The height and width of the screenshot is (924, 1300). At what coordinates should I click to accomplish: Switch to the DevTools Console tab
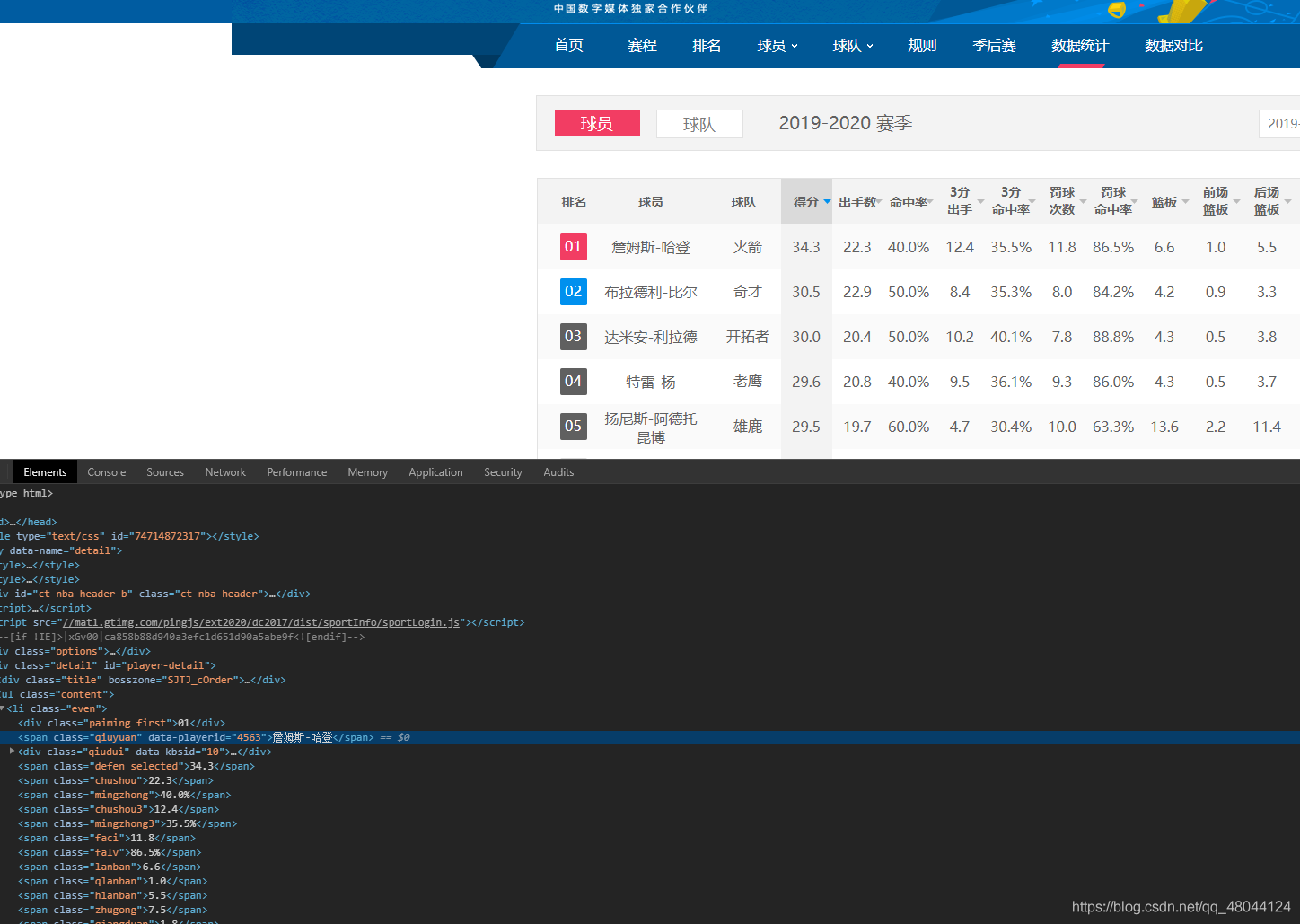107,472
